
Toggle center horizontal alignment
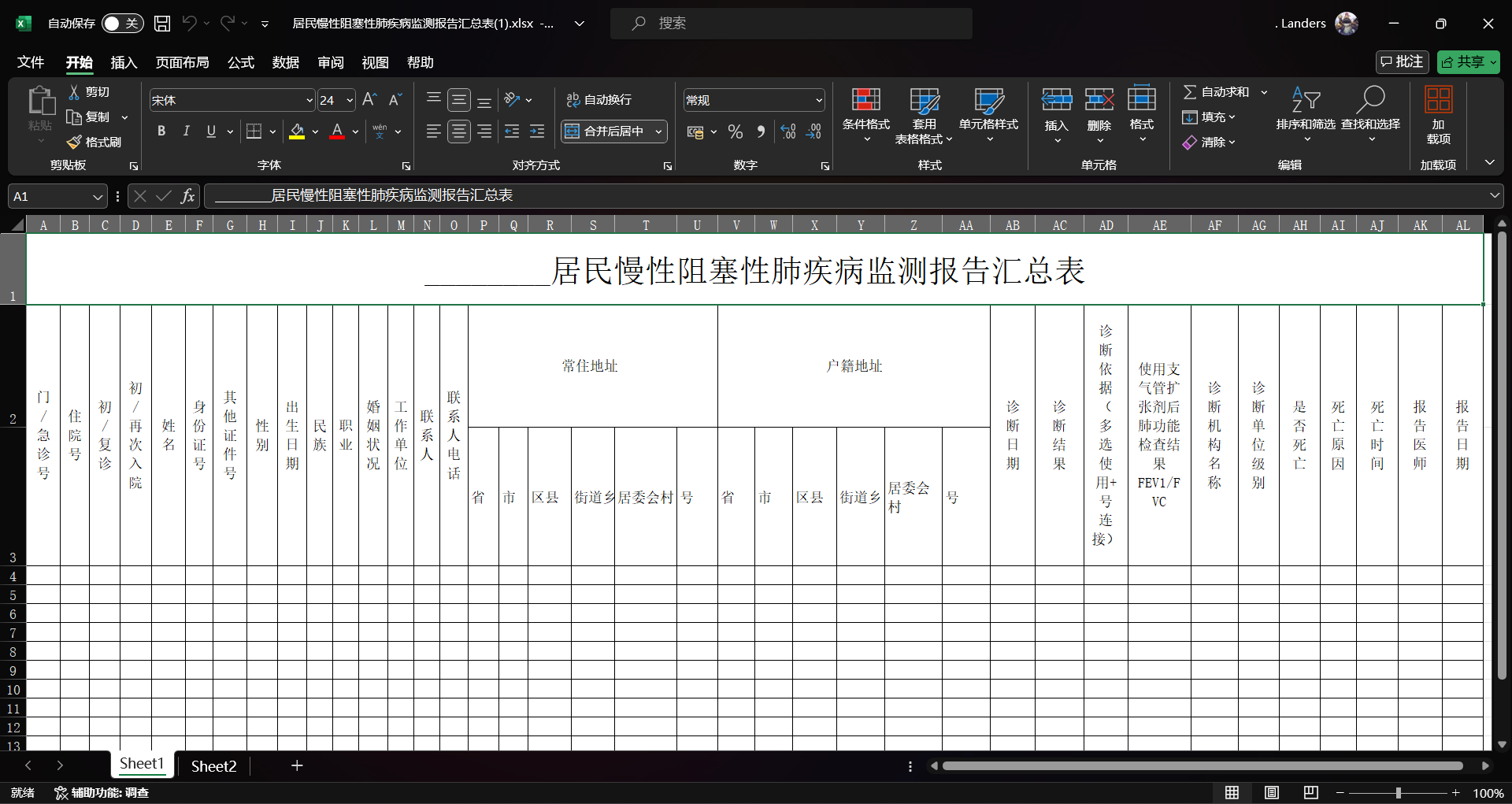[459, 132]
